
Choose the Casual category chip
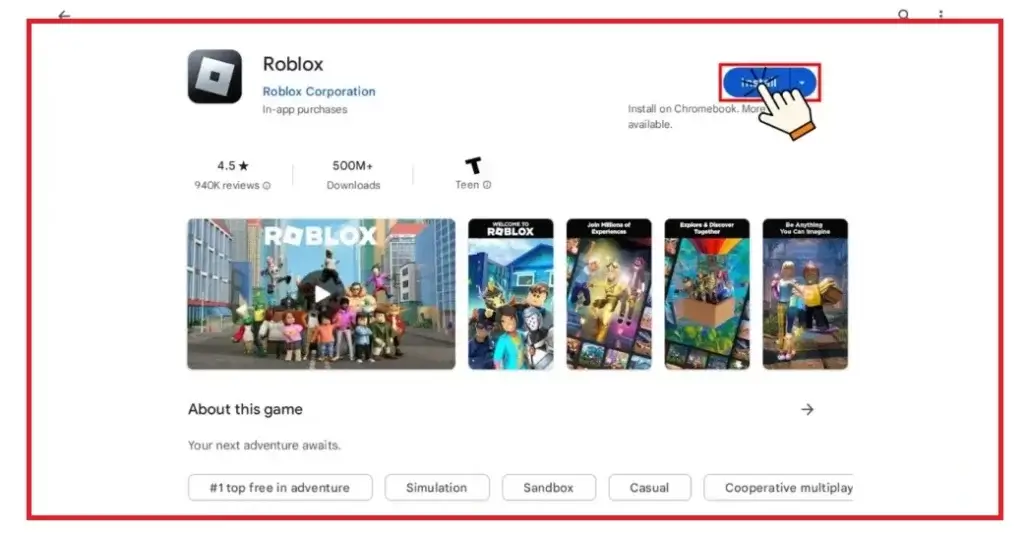[x=650, y=488]
